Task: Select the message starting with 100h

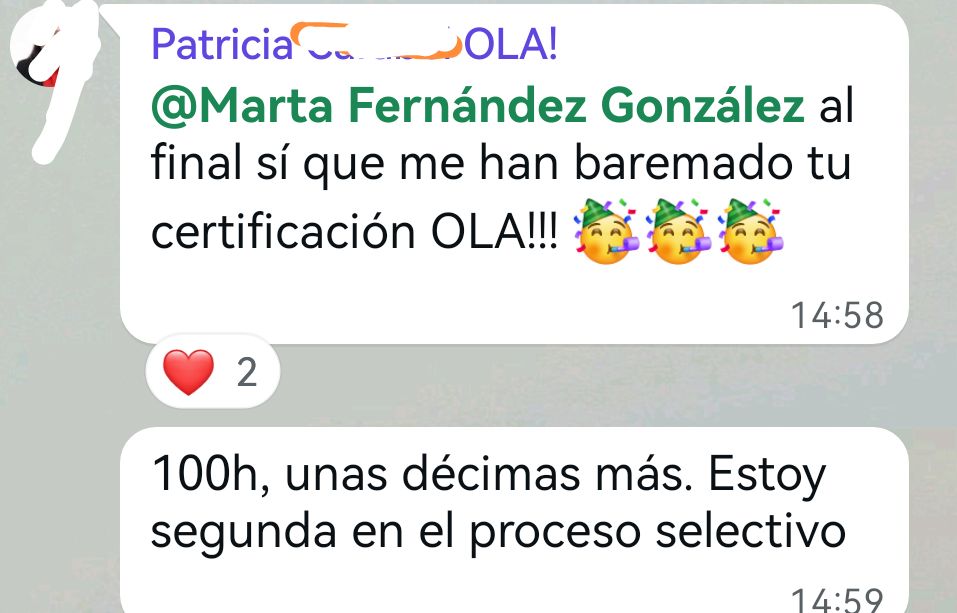Action: pos(515,520)
